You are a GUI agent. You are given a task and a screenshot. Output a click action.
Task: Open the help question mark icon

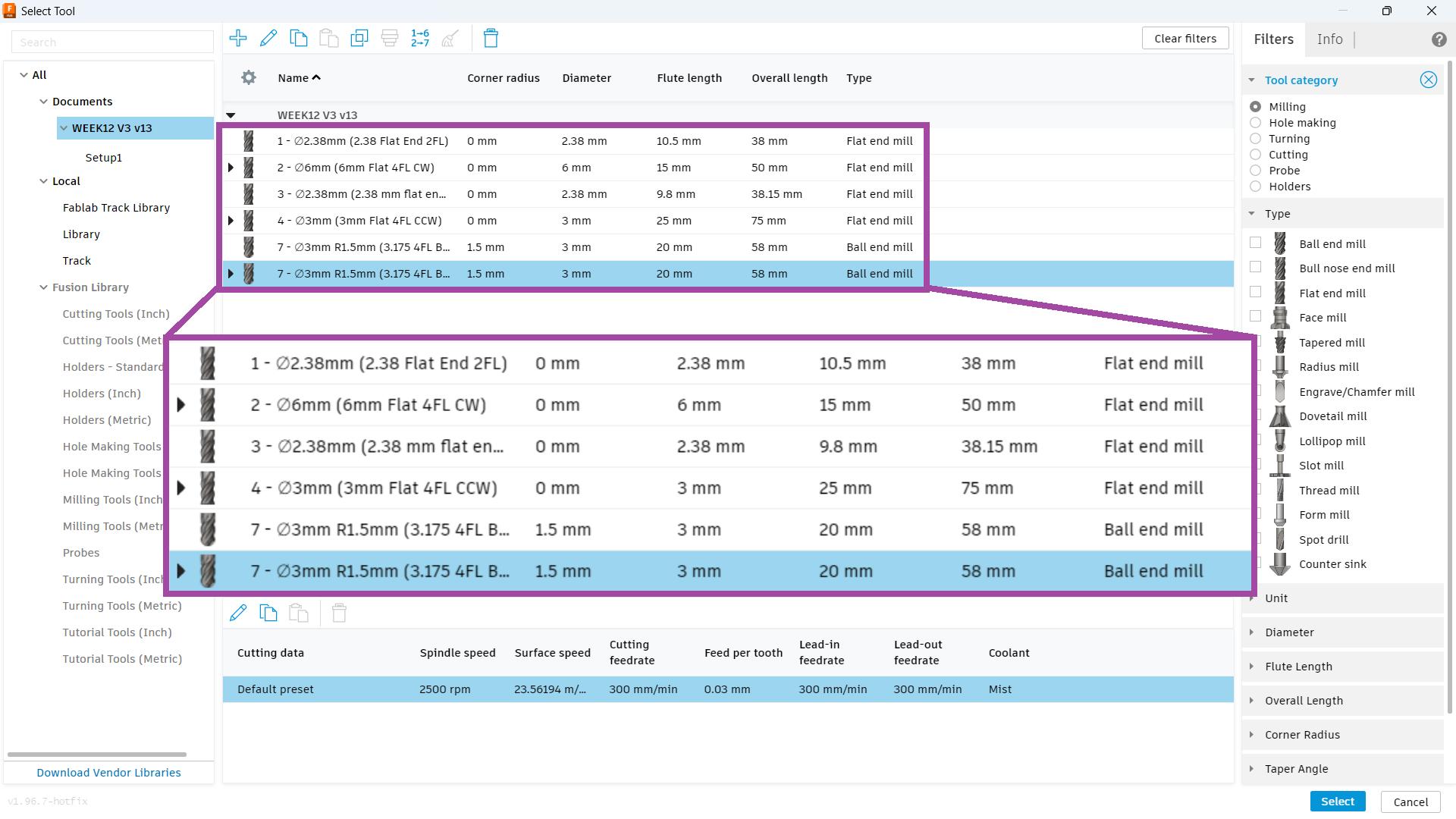(x=1439, y=40)
